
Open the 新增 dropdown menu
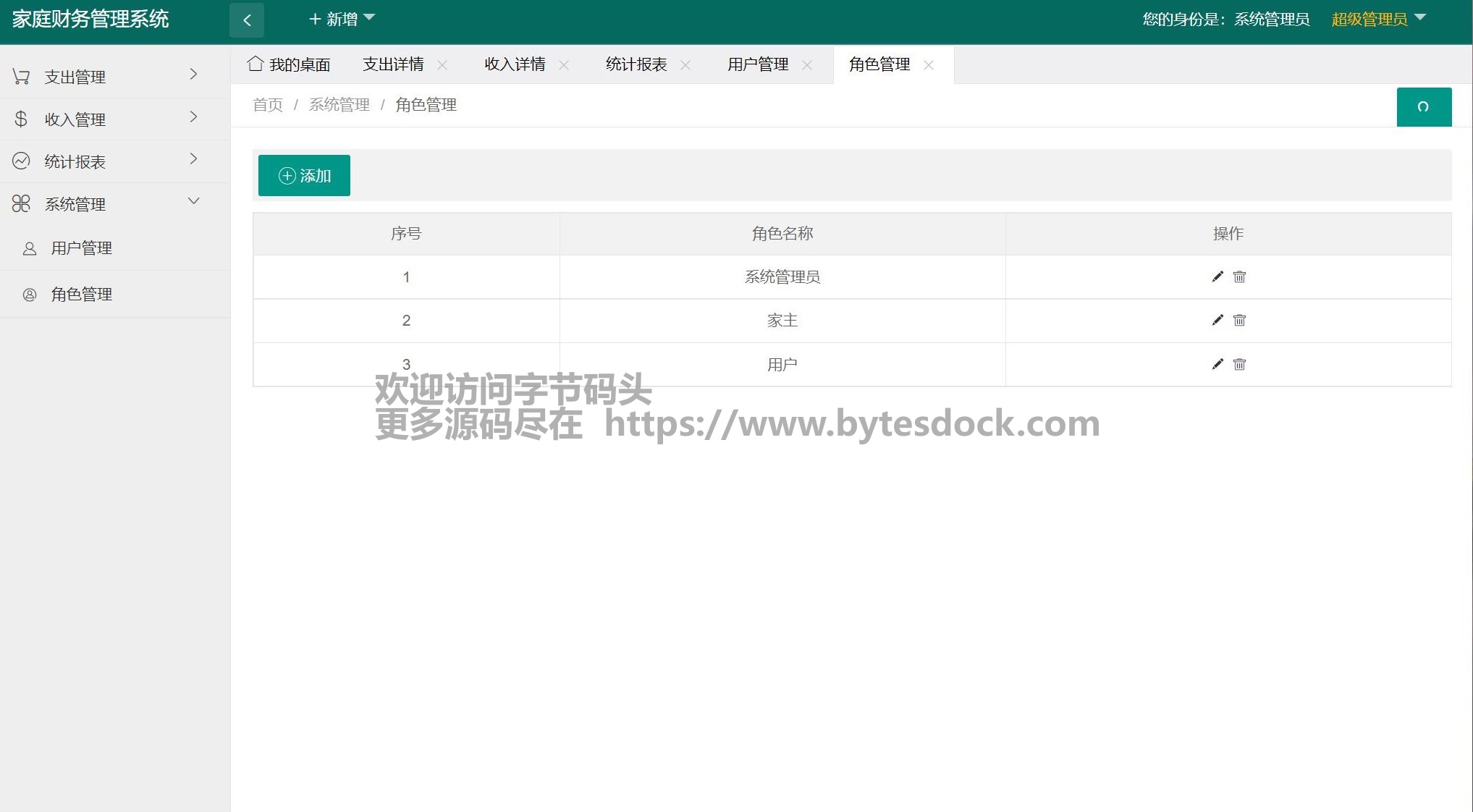pos(342,20)
